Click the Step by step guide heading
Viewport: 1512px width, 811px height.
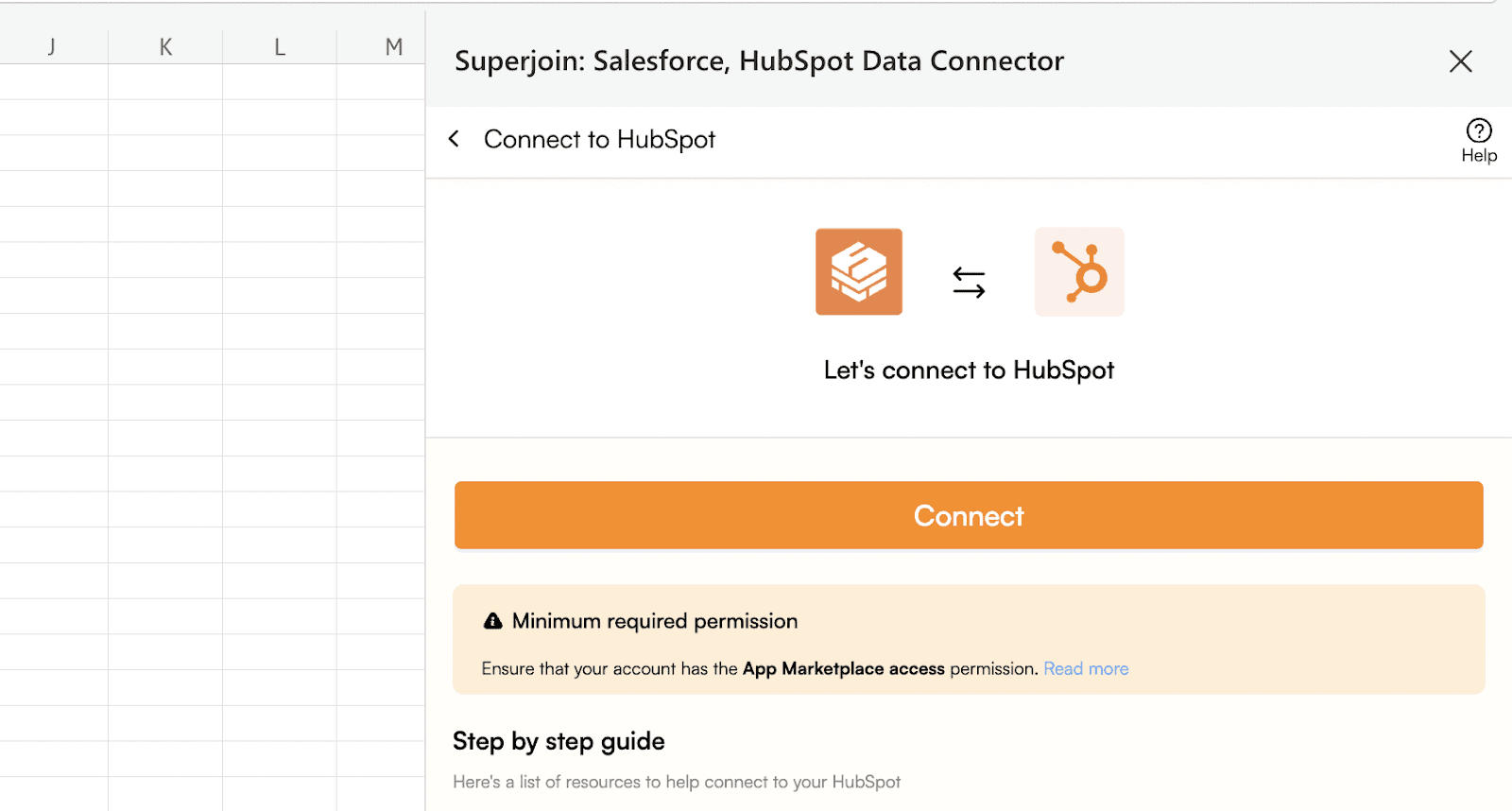[558, 741]
